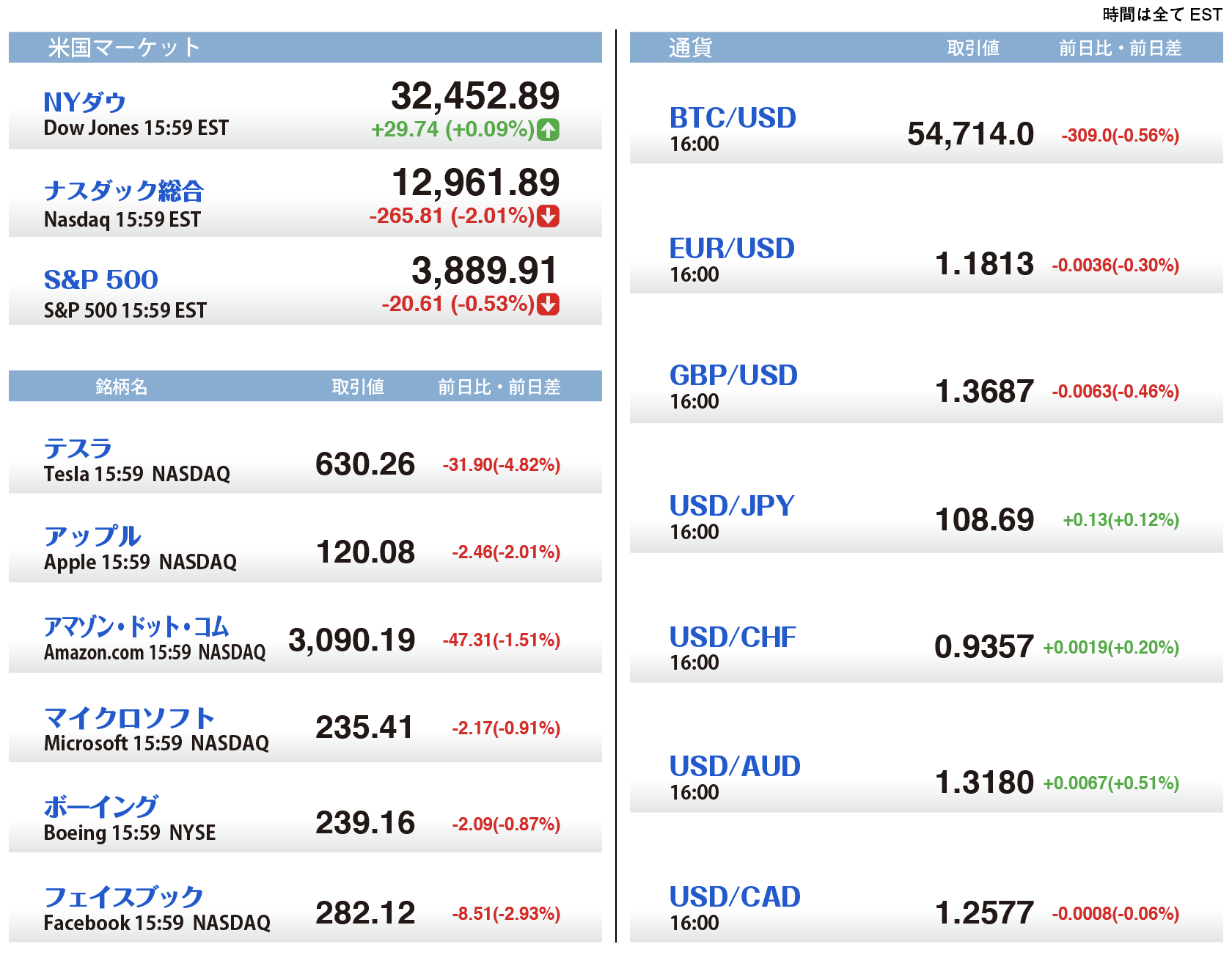
Task: Select the USD/JPY currency pair
Action: click(x=731, y=506)
